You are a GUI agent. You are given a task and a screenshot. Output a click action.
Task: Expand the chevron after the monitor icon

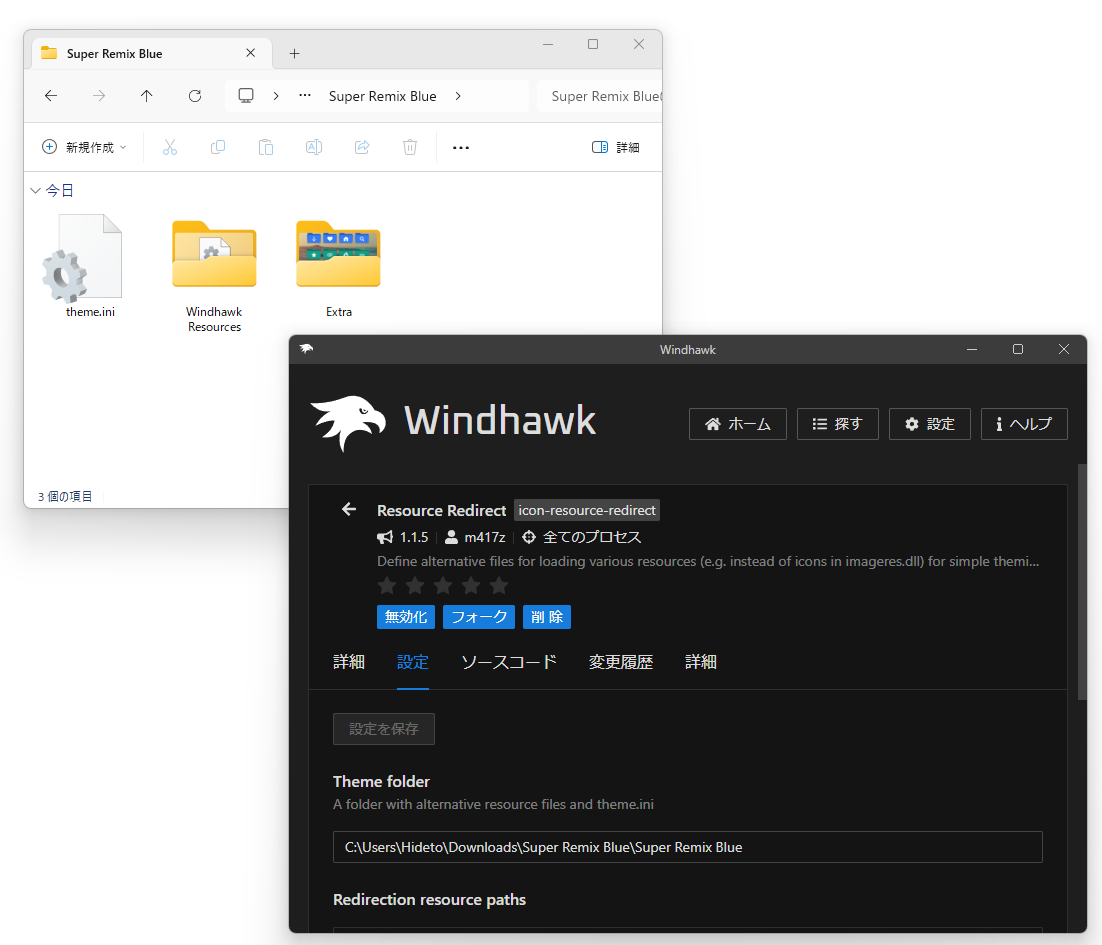tap(276, 96)
